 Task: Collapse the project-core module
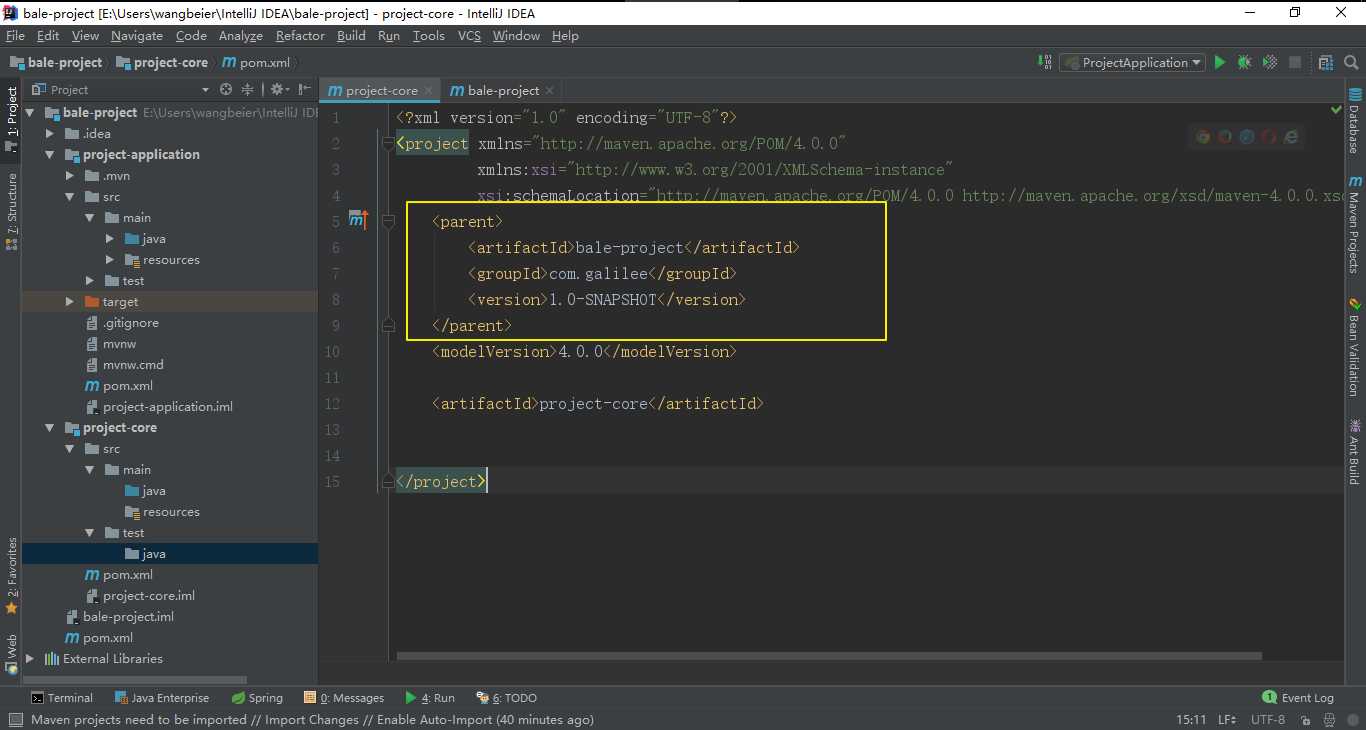point(50,428)
